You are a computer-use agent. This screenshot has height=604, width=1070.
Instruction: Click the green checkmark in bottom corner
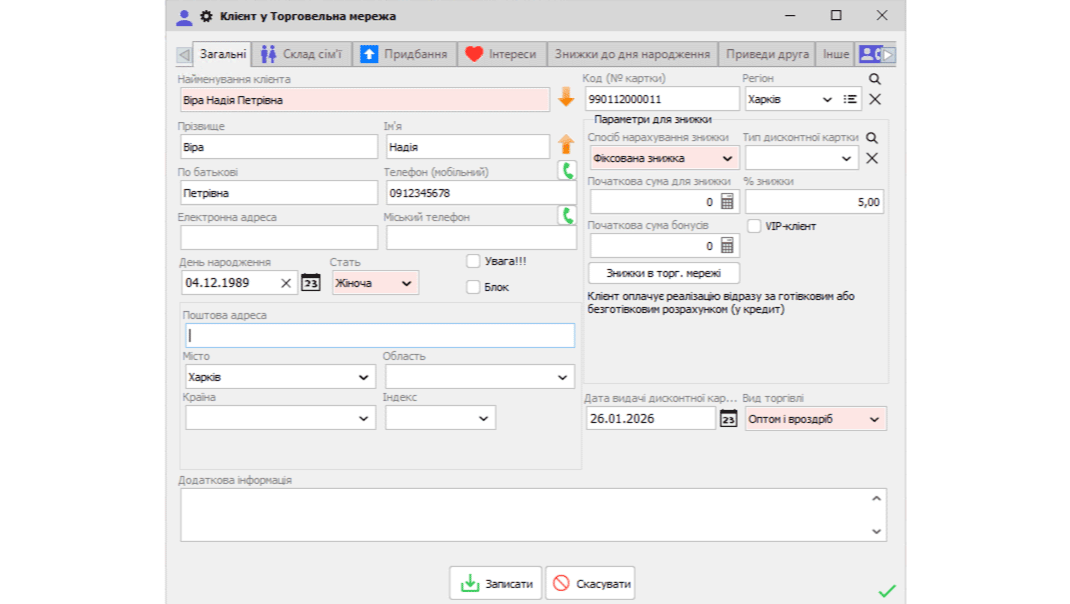pyautogui.click(x=886, y=590)
